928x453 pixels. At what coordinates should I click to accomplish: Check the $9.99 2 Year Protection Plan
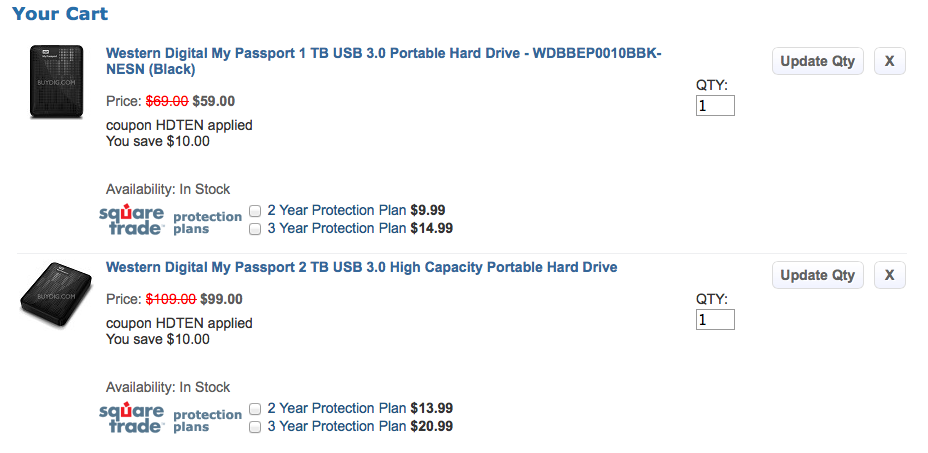(255, 211)
